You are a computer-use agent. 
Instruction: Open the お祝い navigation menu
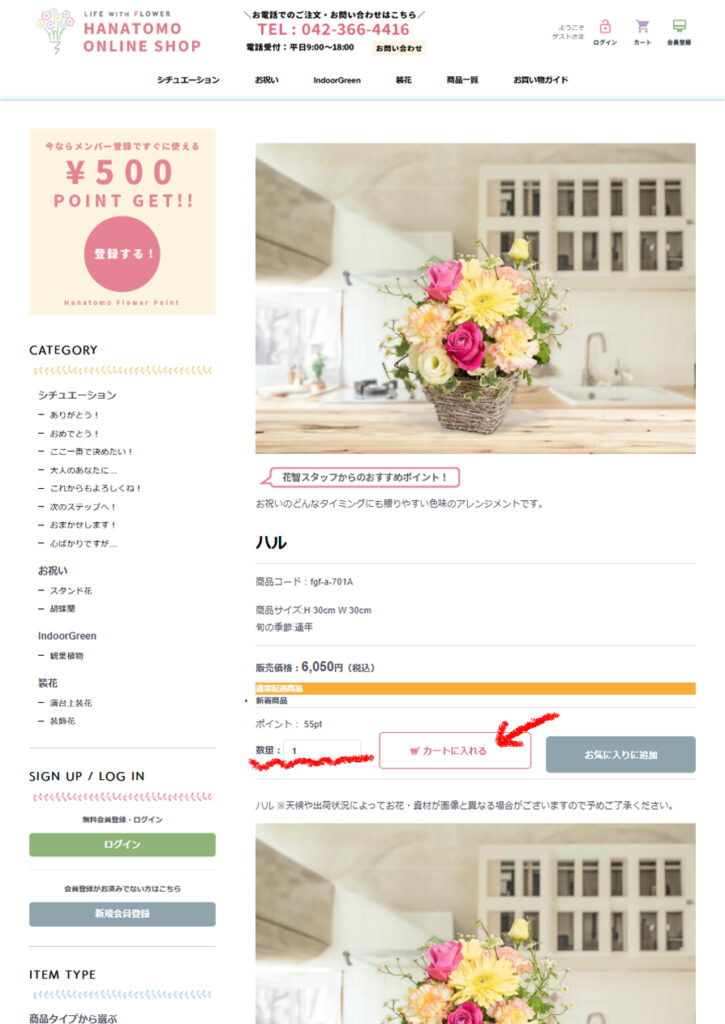(x=266, y=80)
